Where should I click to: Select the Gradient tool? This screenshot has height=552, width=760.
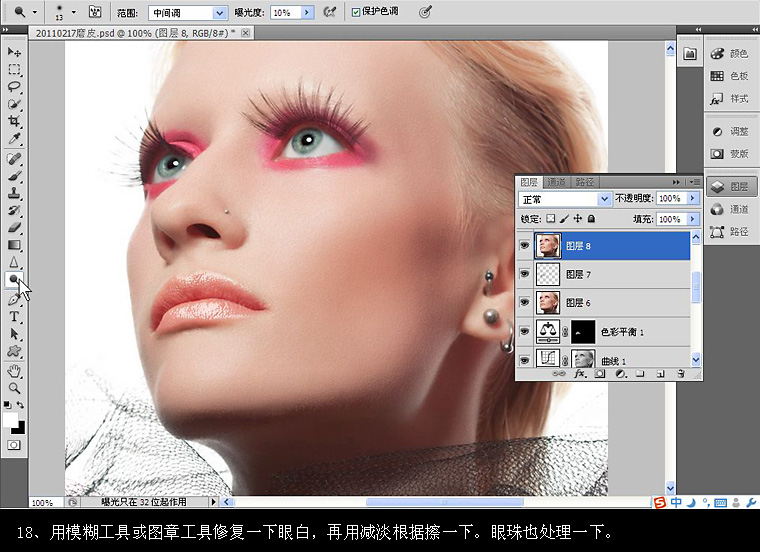click(x=14, y=245)
